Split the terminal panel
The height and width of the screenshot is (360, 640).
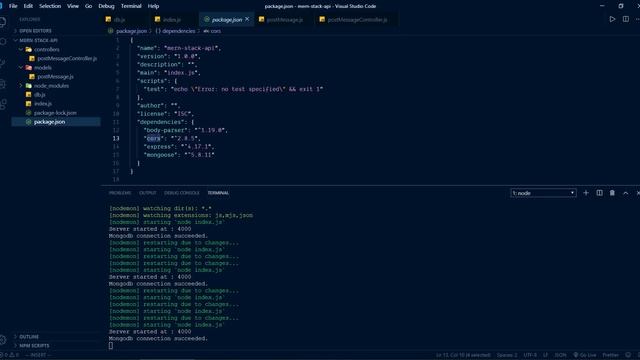tap(599, 193)
